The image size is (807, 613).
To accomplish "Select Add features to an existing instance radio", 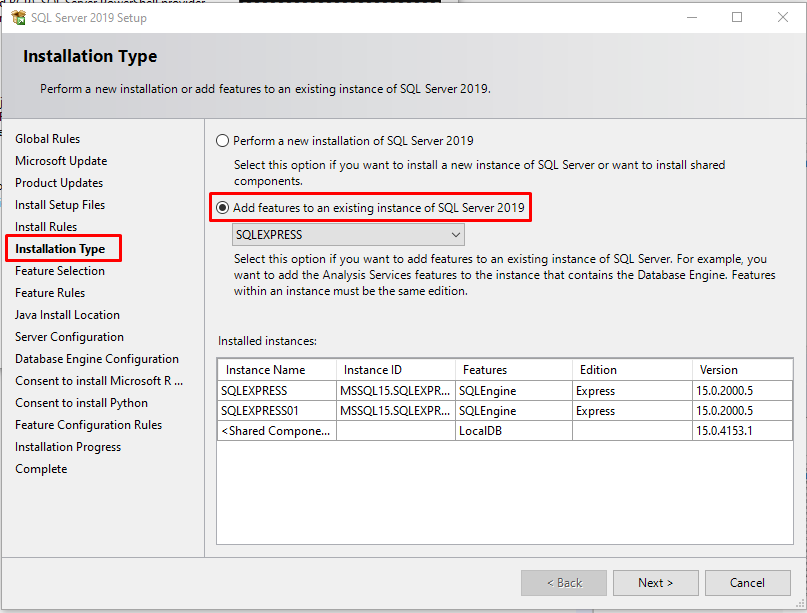I will tap(222, 207).
